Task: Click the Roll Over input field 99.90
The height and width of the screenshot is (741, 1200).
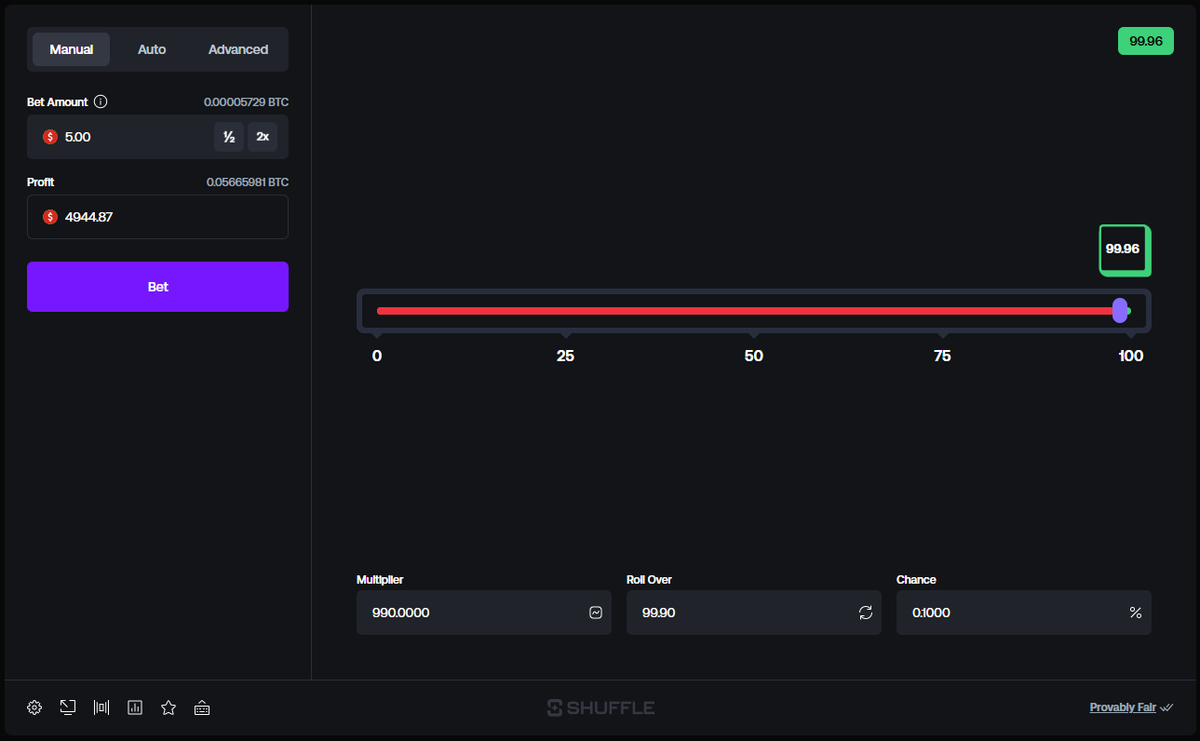Action: (x=754, y=613)
